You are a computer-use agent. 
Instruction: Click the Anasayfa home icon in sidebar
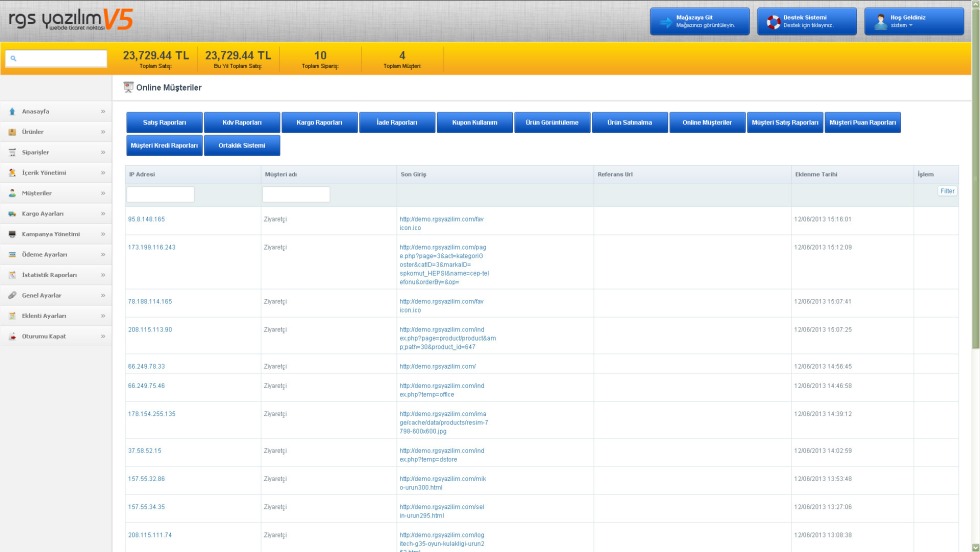click(12, 111)
